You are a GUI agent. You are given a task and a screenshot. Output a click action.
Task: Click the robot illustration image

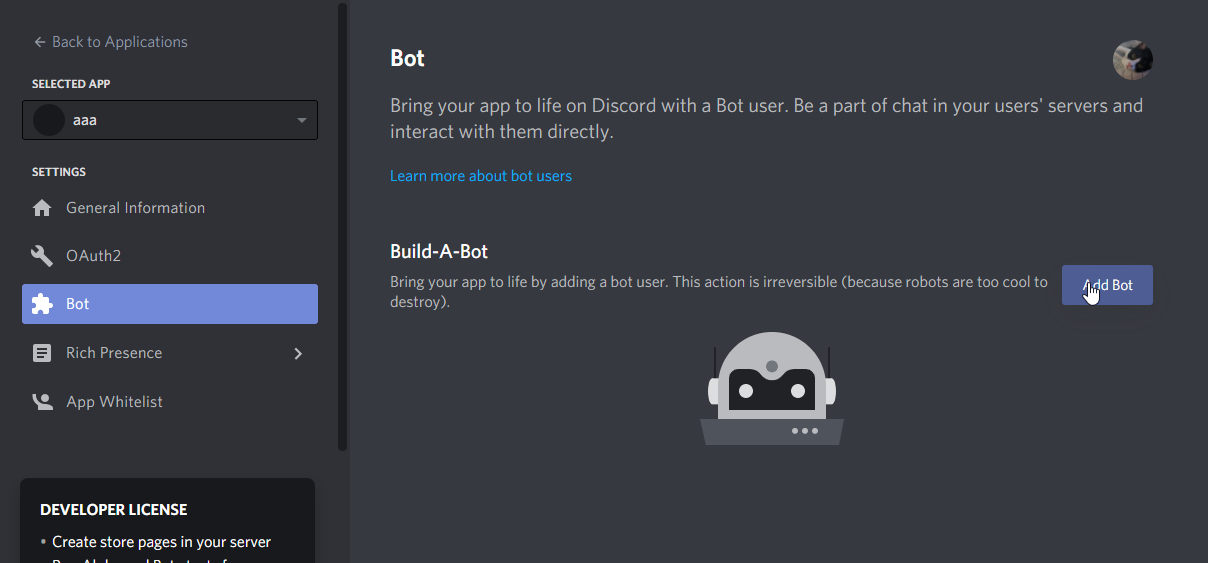tap(772, 388)
